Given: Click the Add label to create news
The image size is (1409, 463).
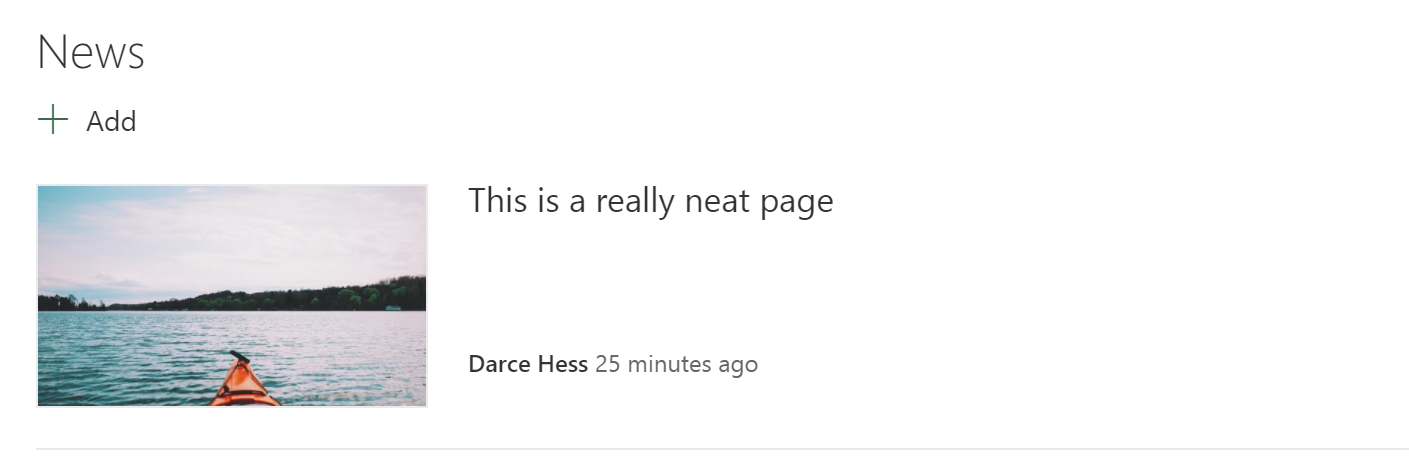Looking at the screenshot, I should pyautogui.click(x=111, y=122).
